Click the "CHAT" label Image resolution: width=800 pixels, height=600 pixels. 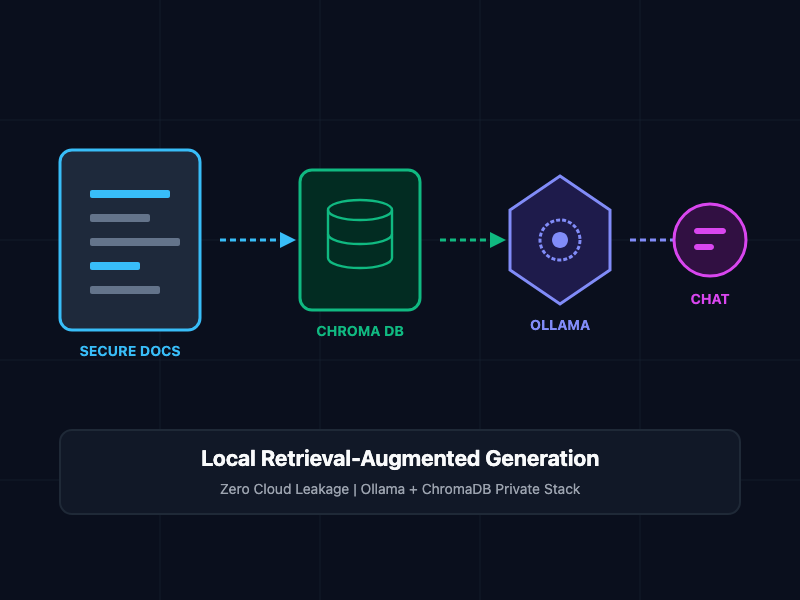710,299
